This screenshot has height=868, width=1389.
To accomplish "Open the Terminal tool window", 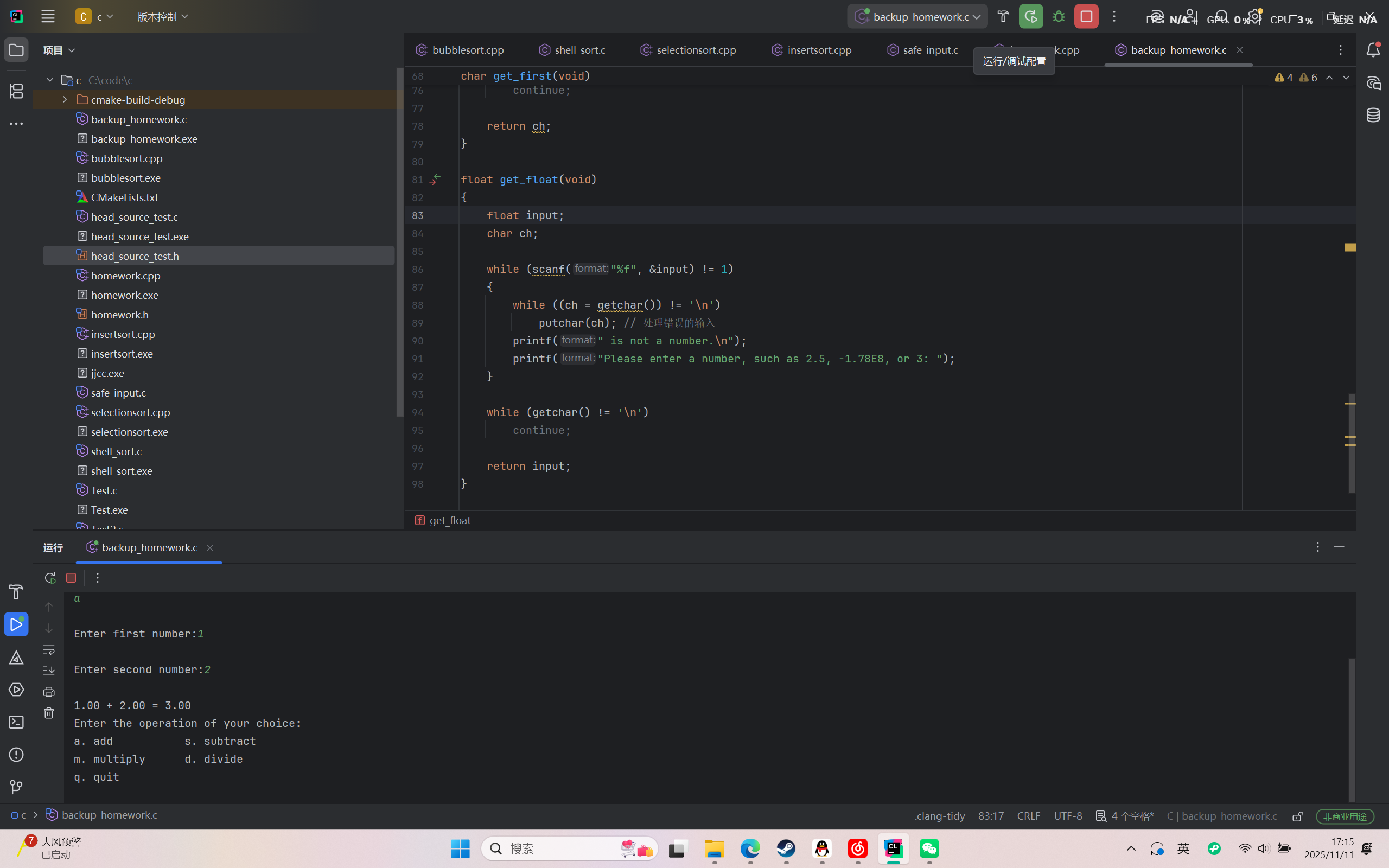I will 16,722.
